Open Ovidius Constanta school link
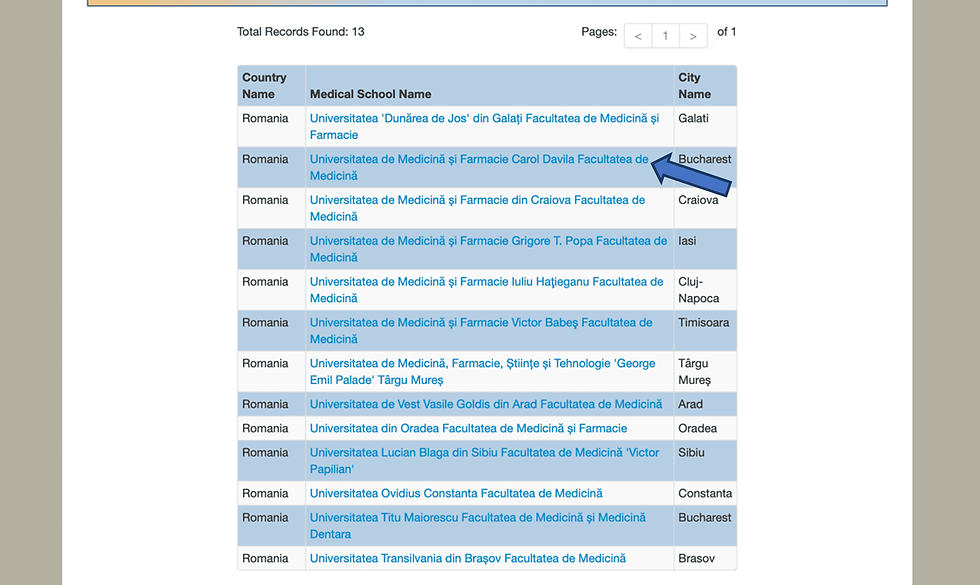 [x=456, y=493]
